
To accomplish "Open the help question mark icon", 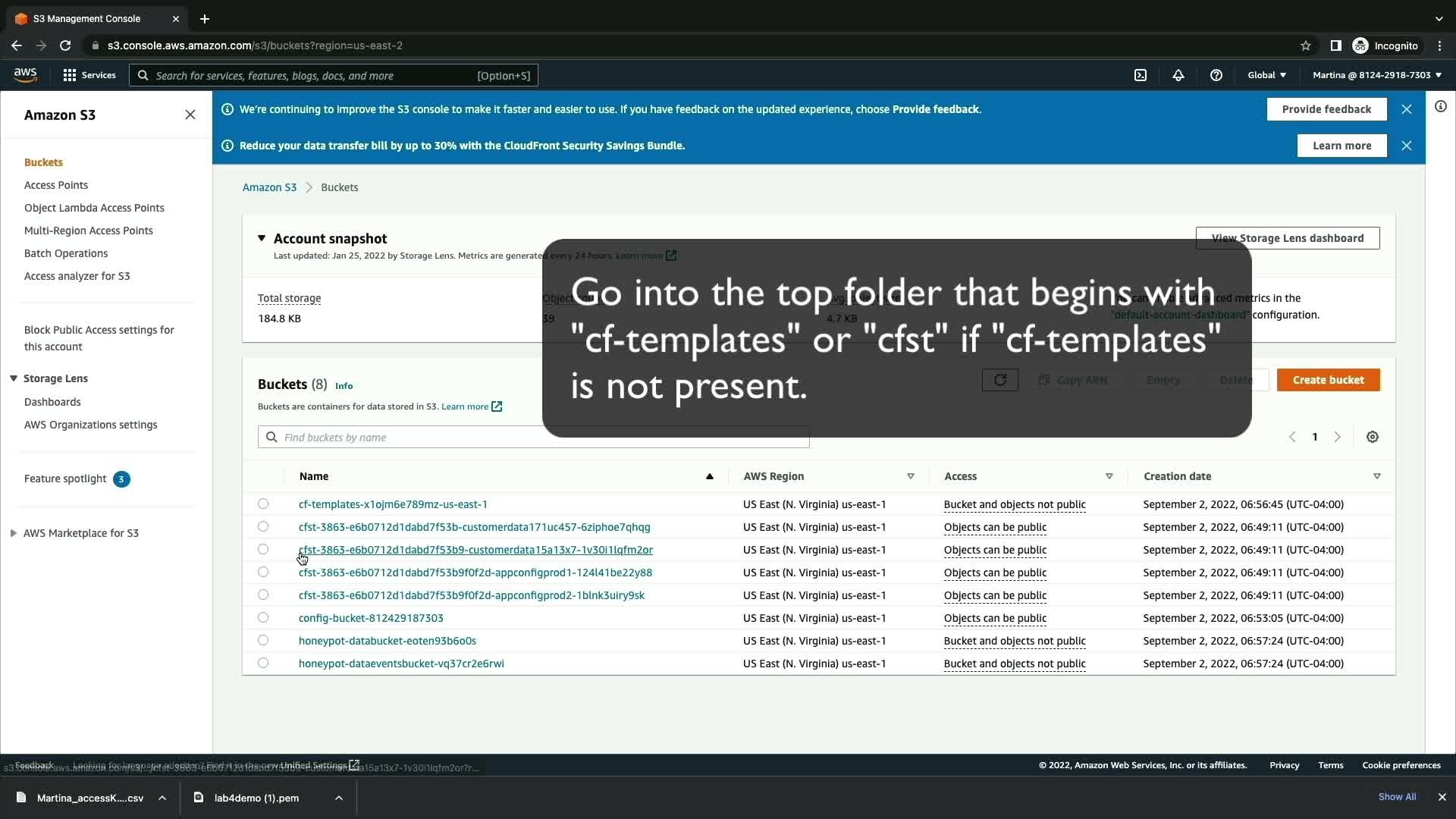I will [x=1216, y=75].
